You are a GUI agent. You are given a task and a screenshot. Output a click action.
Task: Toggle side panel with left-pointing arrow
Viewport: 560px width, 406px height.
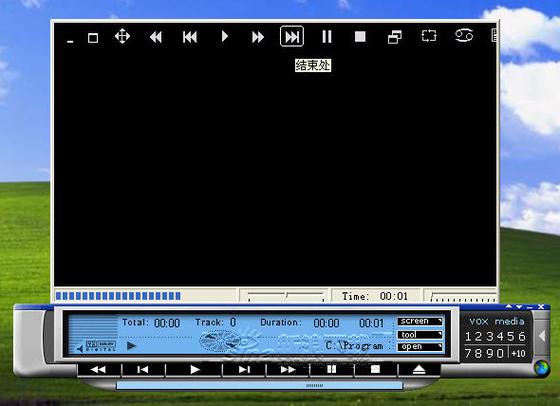542,336
